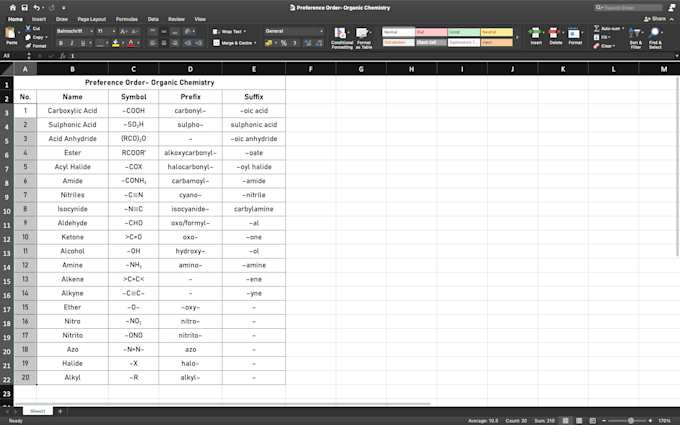680x425 pixels.
Task: Toggle align left
Action: 153,43
